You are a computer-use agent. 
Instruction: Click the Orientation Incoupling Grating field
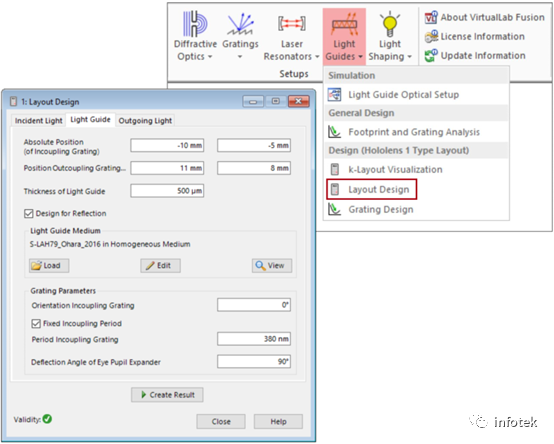point(254,305)
